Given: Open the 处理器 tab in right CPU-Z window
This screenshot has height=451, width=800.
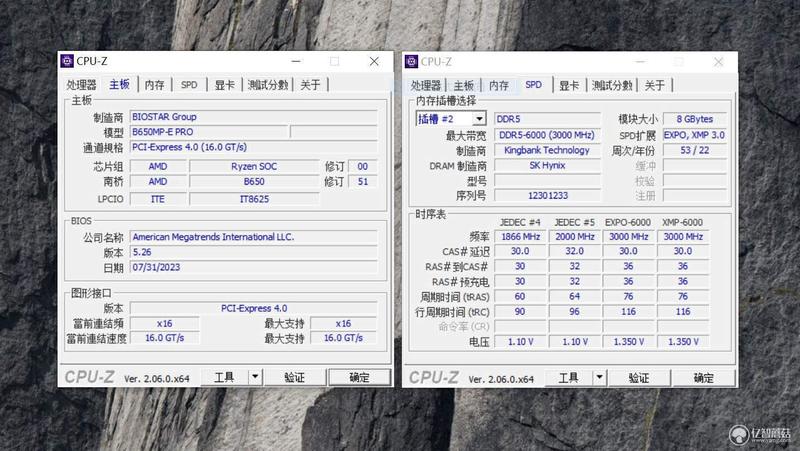Looking at the screenshot, I should 426,85.
